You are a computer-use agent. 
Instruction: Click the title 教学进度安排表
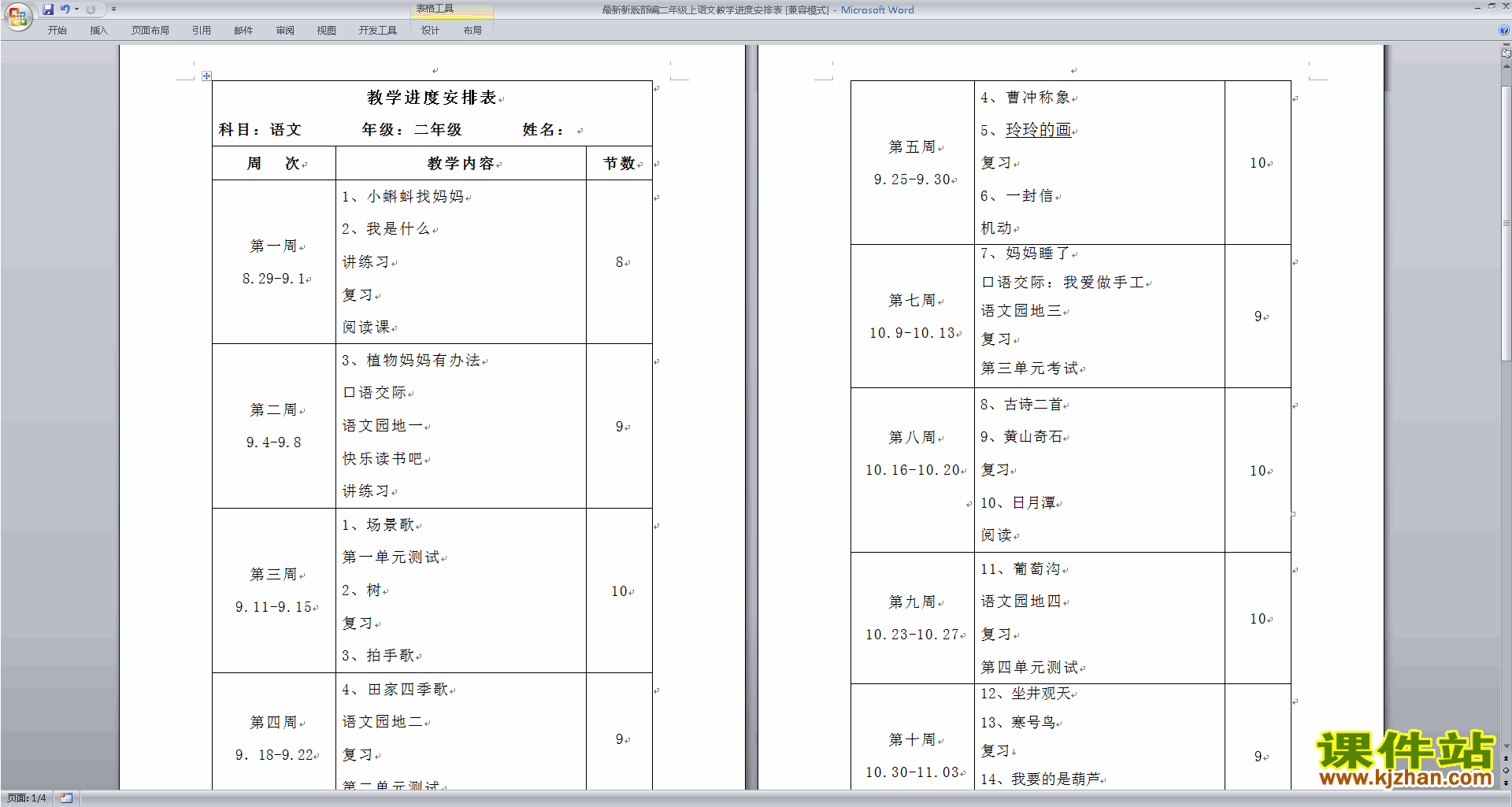point(432,98)
